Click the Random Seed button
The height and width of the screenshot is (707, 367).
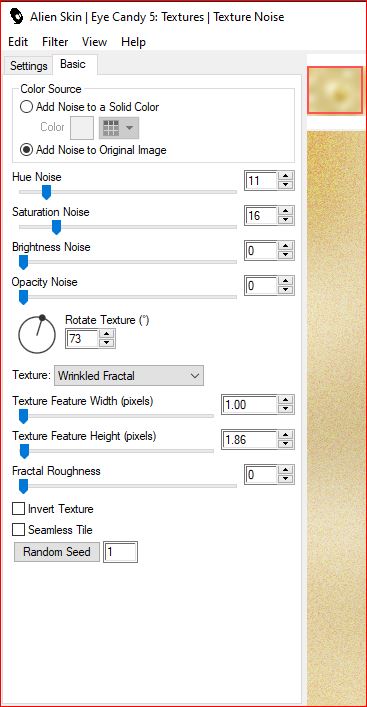tap(57, 552)
